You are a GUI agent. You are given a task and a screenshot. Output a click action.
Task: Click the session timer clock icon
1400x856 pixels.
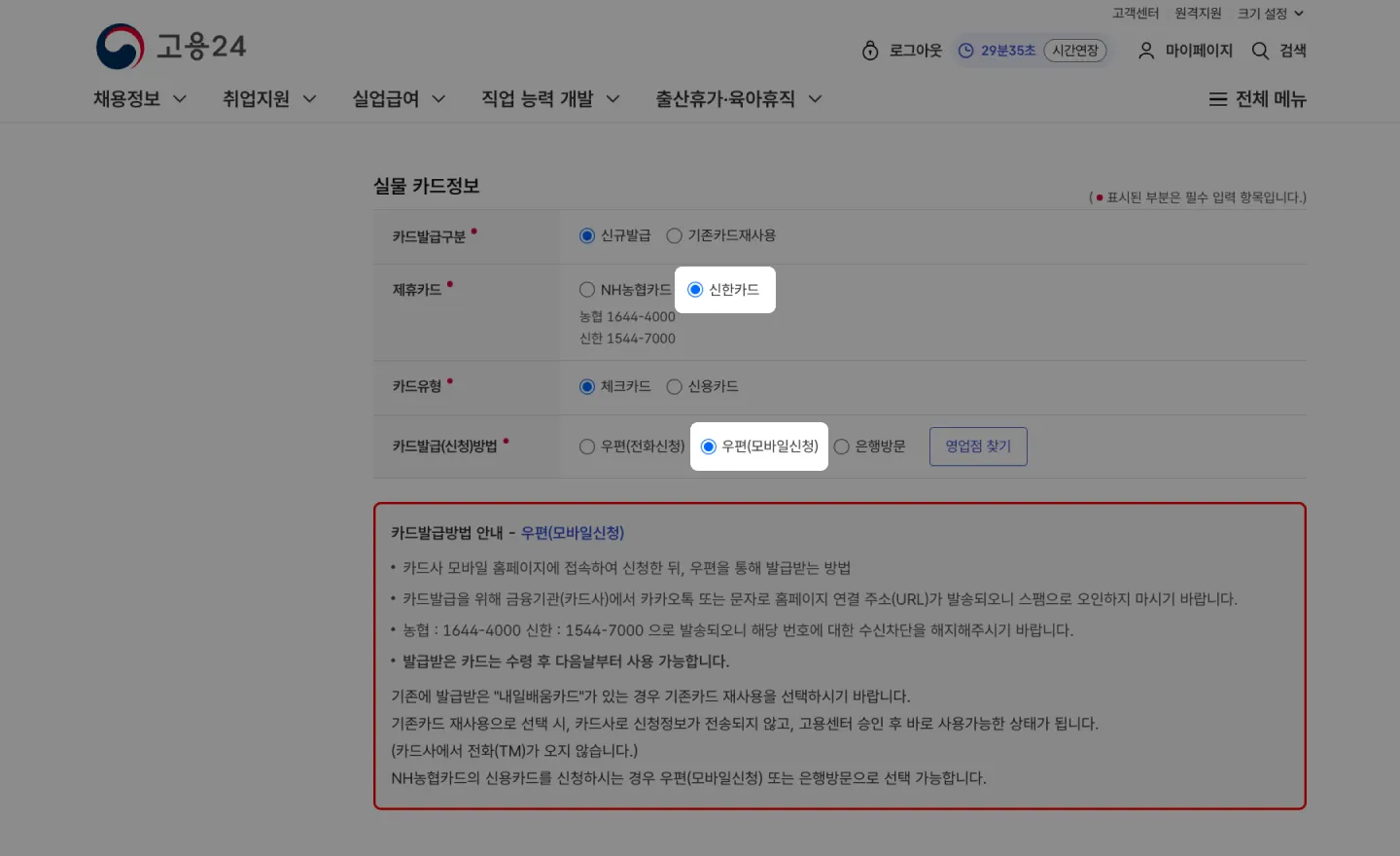(x=966, y=51)
